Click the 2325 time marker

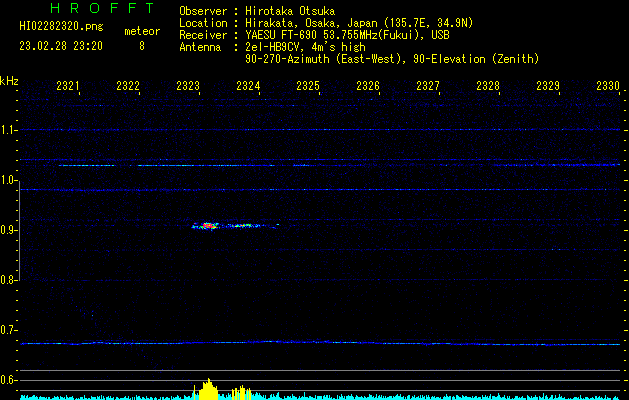click(x=308, y=86)
